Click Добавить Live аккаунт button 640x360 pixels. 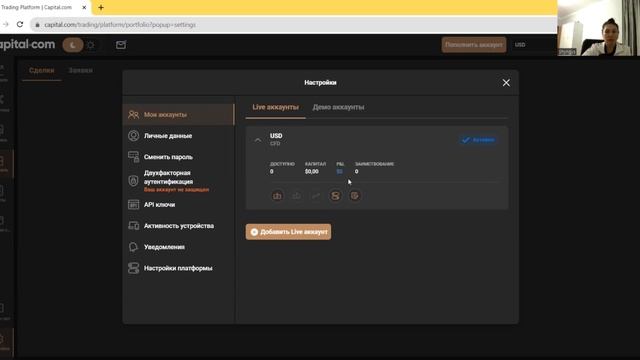288,232
